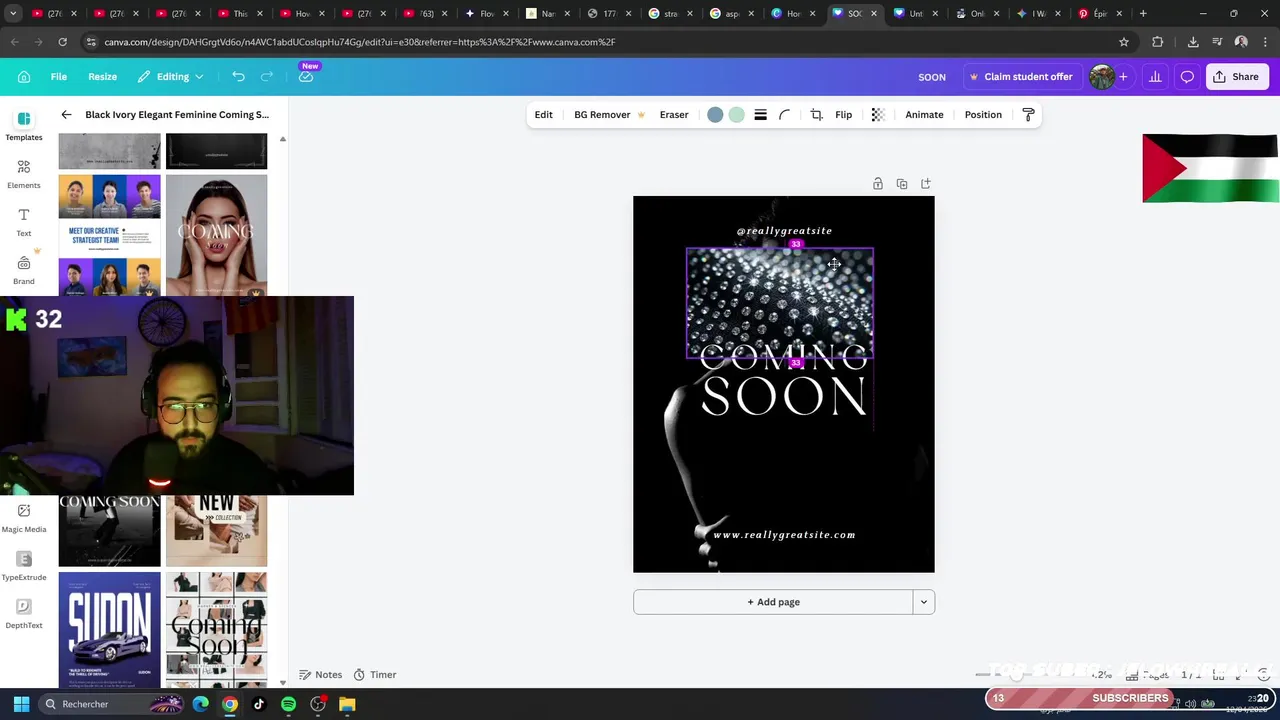The height and width of the screenshot is (720, 1280).
Task: Click Flip in image toolbar
Action: 844,115
